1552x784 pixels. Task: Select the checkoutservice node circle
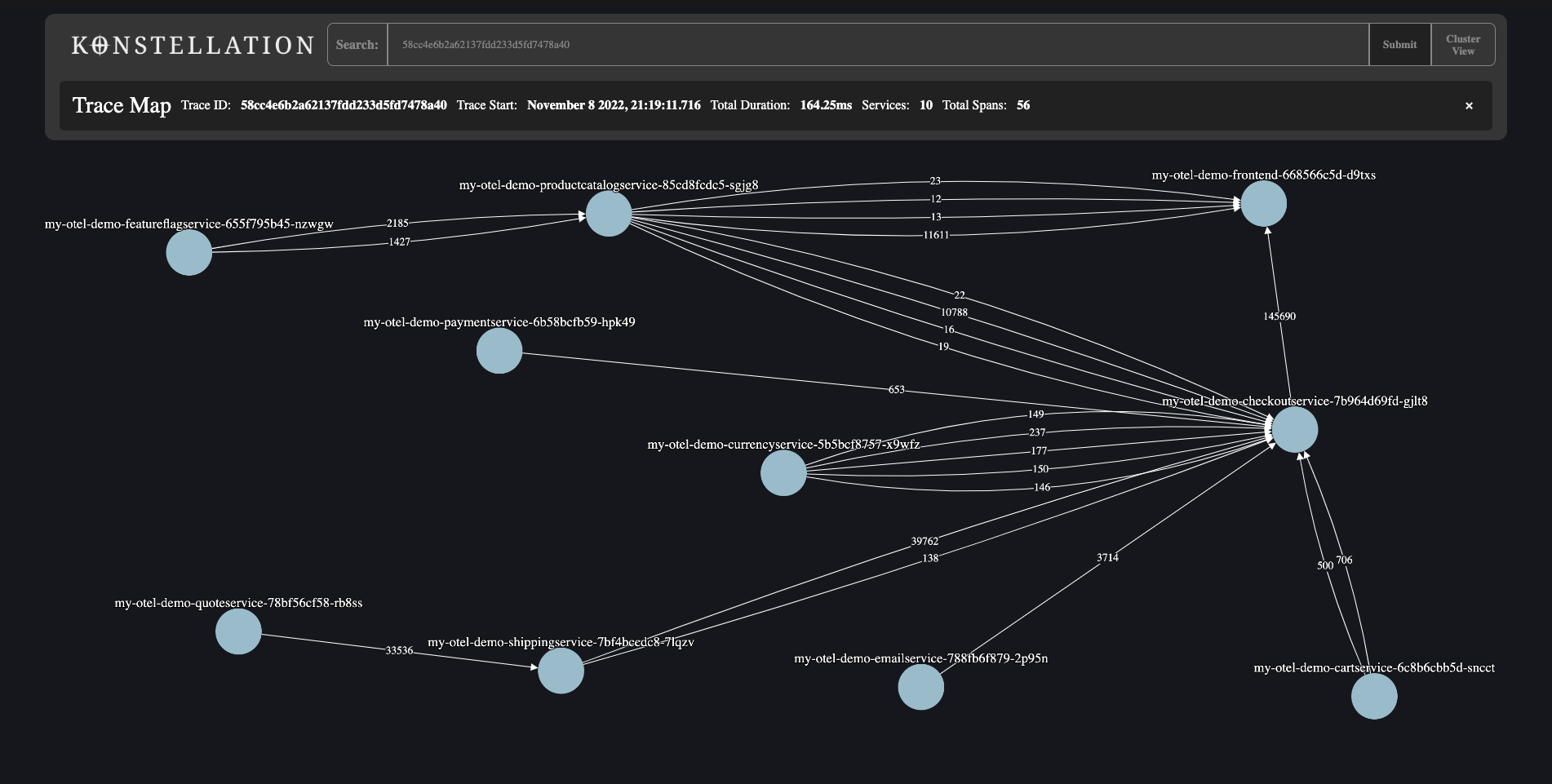[x=1295, y=429]
